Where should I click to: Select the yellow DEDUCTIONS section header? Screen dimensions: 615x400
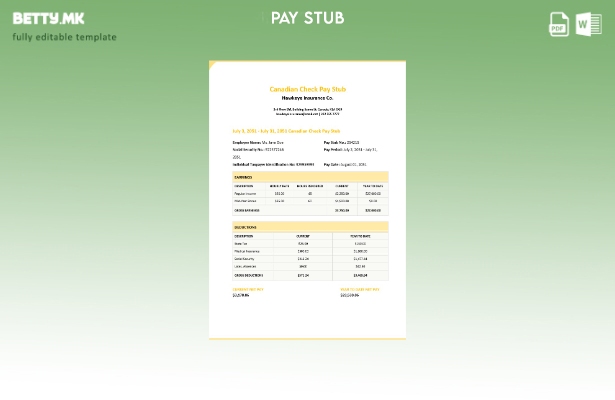(309, 227)
